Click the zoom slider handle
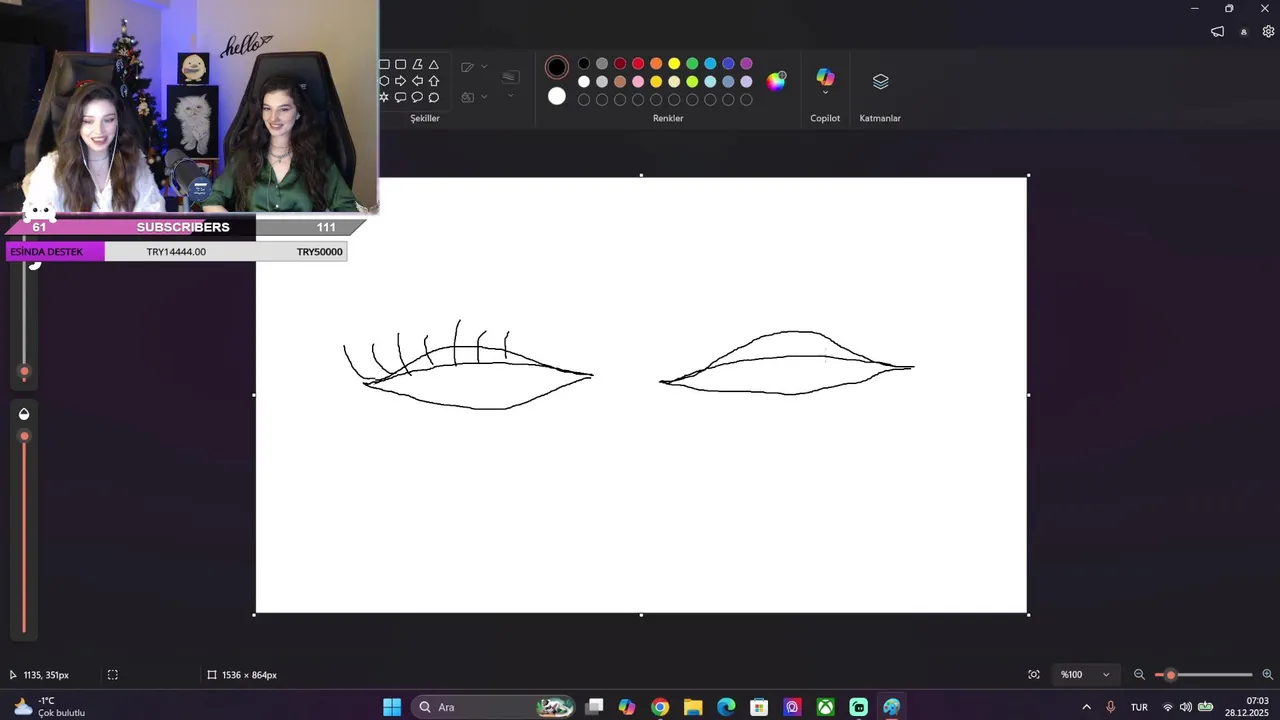1280x720 pixels. coord(1171,675)
